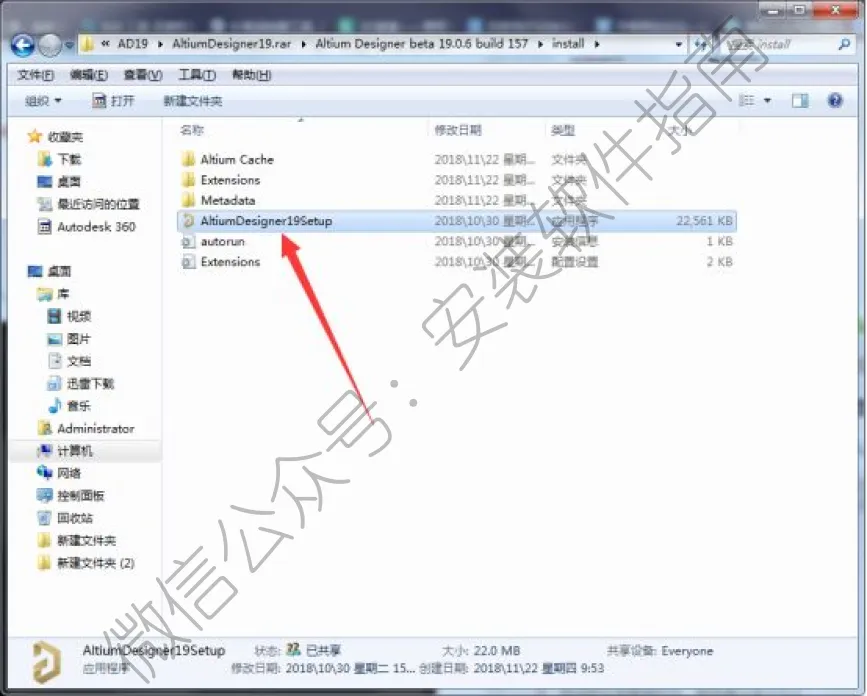Open the 文件(F) menu
The height and width of the screenshot is (696, 867).
[x=35, y=75]
